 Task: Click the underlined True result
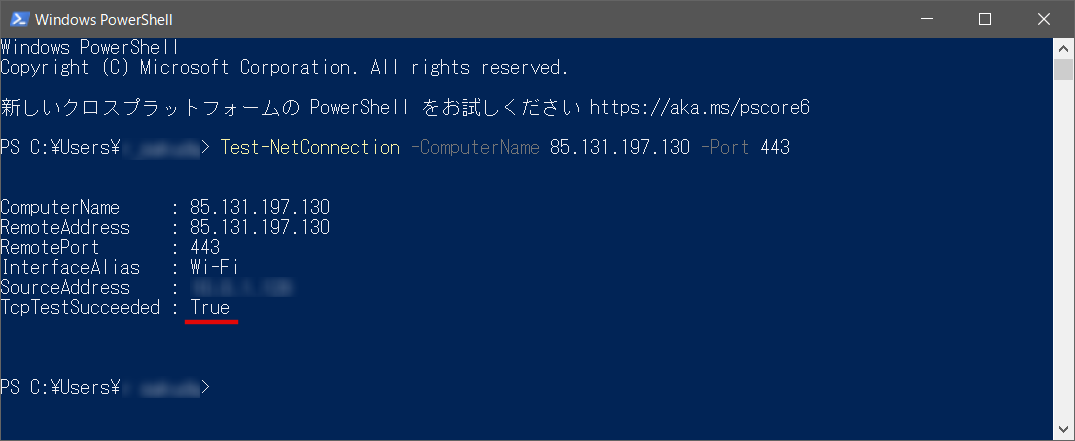click(210, 307)
